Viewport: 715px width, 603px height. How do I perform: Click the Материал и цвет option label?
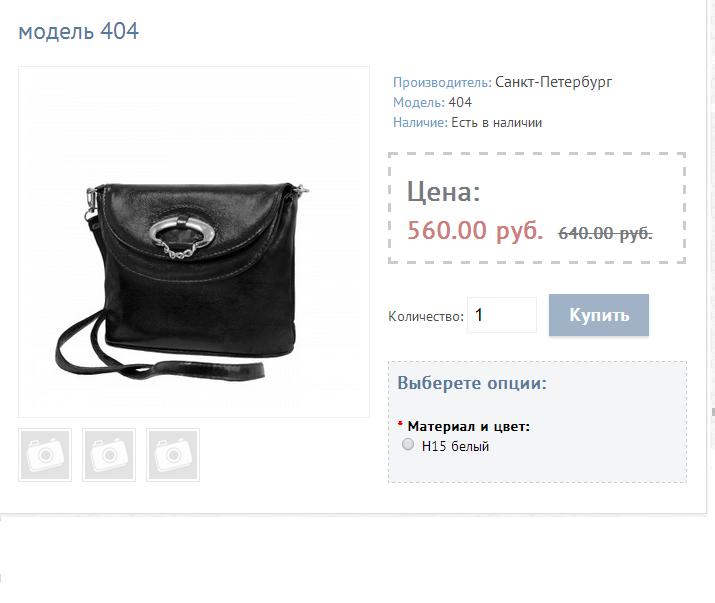click(x=468, y=426)
